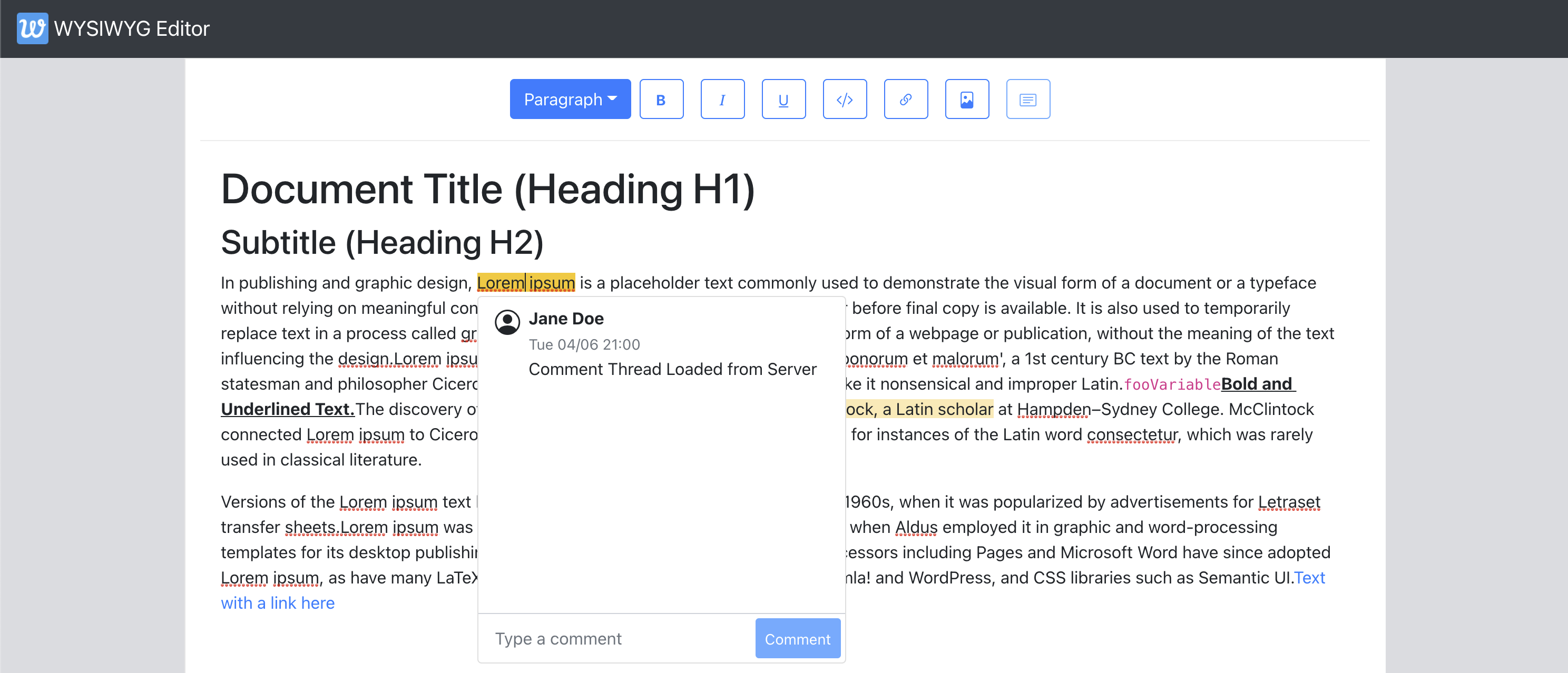Click the comment timestamp Tue 04/06 21:00
The height and width of the screenshot is (673, 1568).
[584, 344]
